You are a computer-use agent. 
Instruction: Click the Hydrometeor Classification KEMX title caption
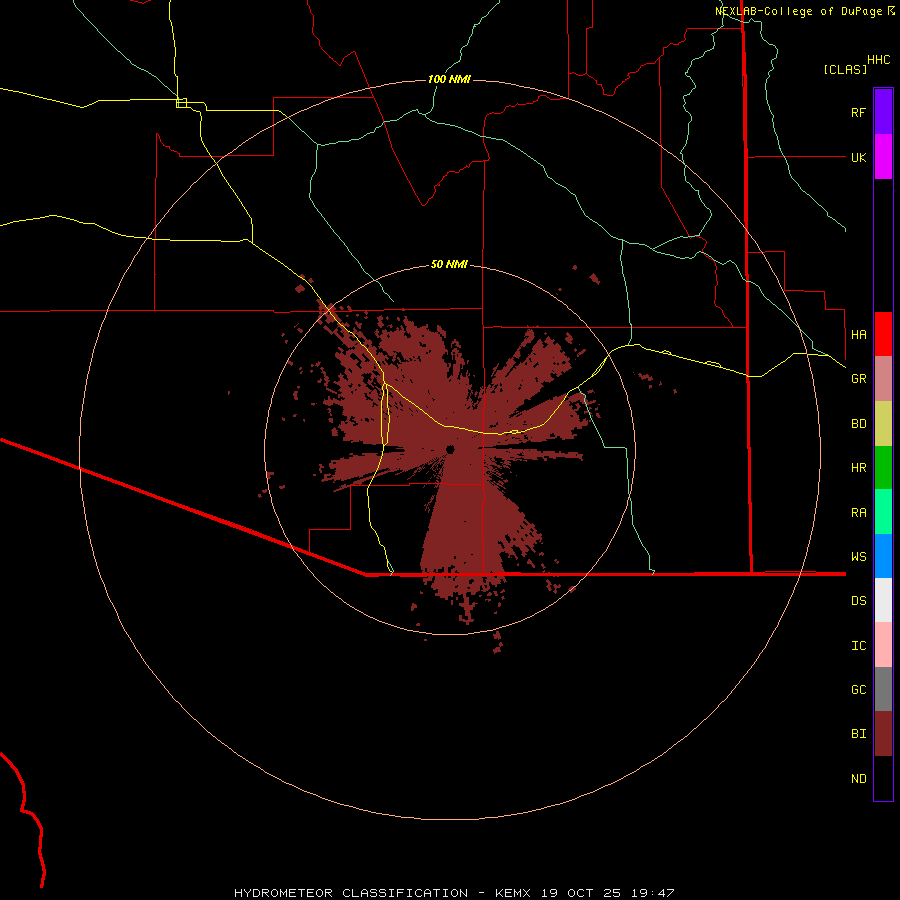pyautogui.click(x=453, y=893)
